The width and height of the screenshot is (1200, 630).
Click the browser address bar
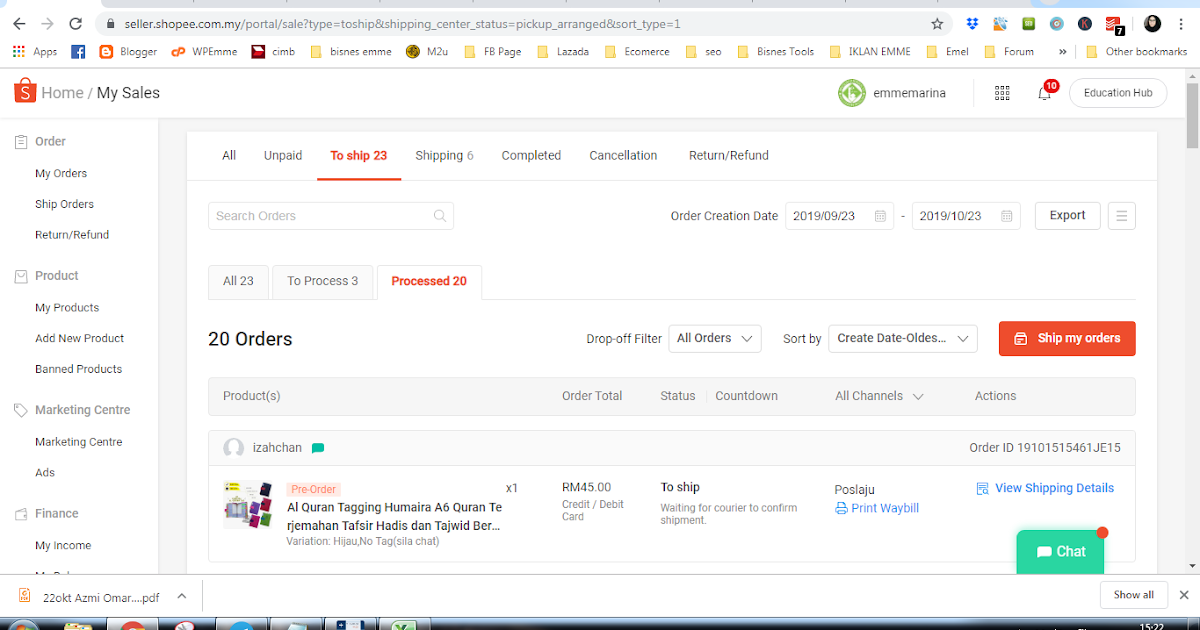coord(525,23)
